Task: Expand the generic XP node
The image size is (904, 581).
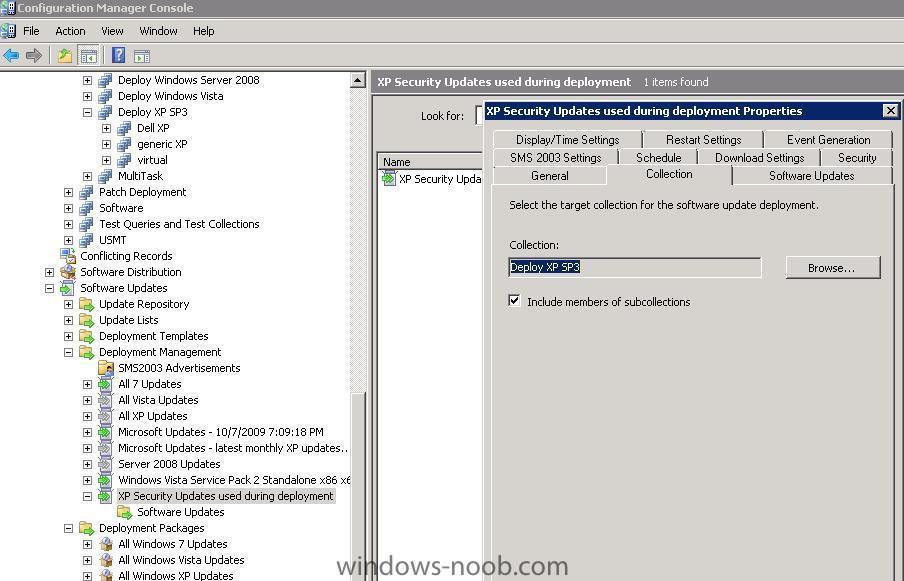Action: pyautogui.click(x=106, y=144)
